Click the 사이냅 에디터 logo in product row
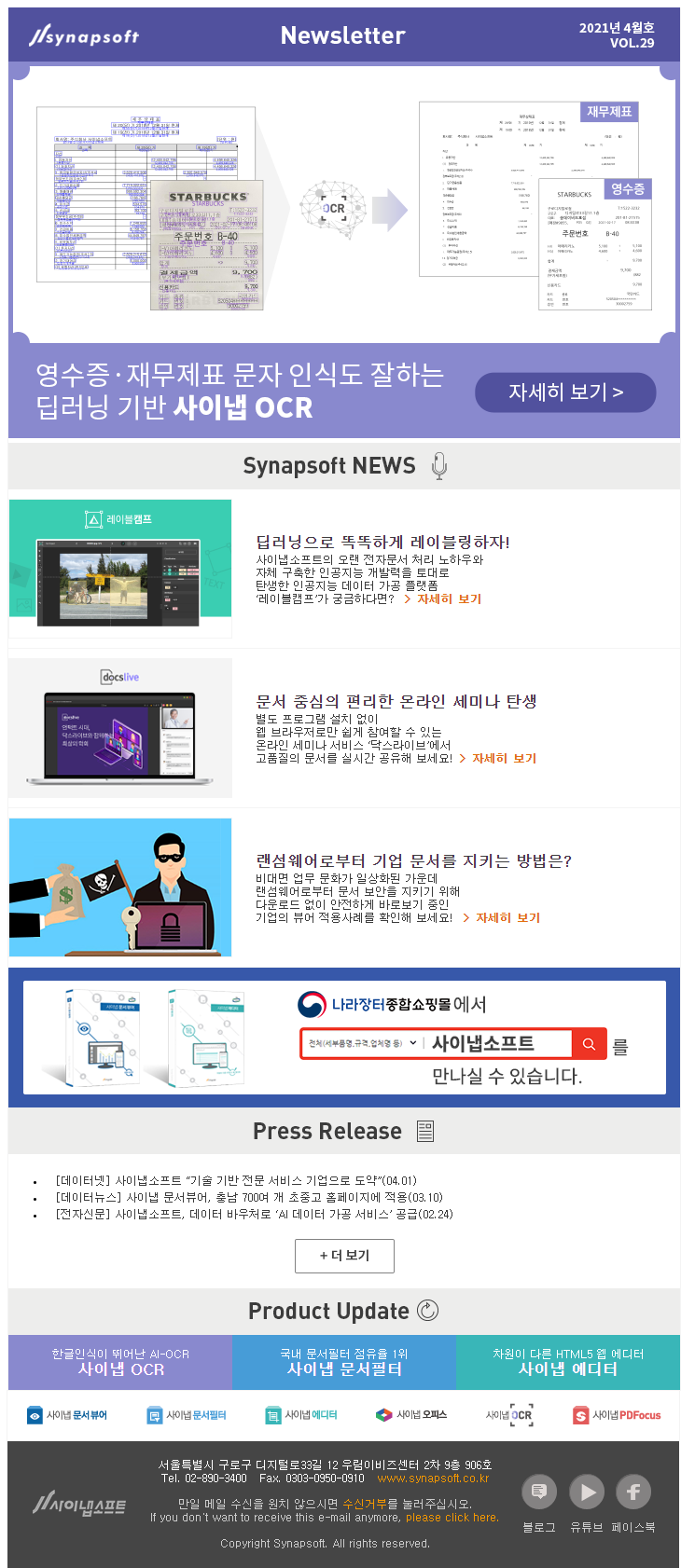The height and width of the screenshot is (1568, 681). [301, 1415]
